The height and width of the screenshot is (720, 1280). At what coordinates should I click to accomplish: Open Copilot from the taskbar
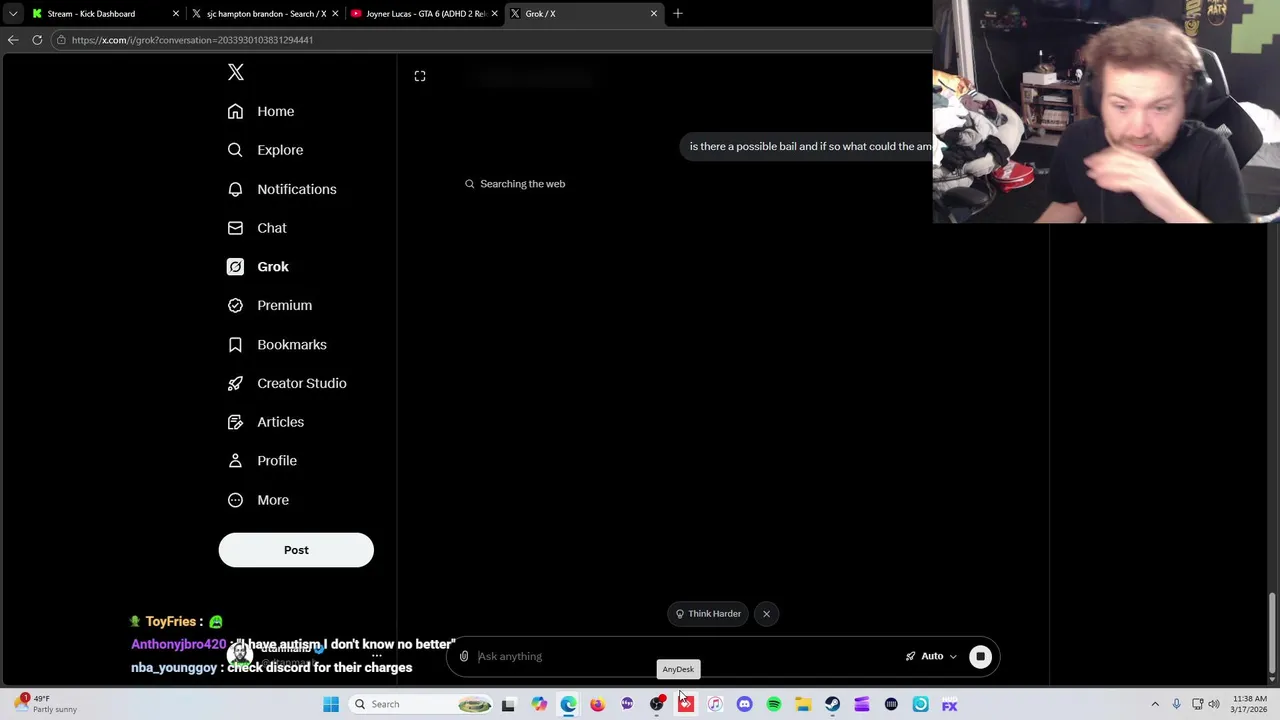pyautogui.click(x=539, y=704)
